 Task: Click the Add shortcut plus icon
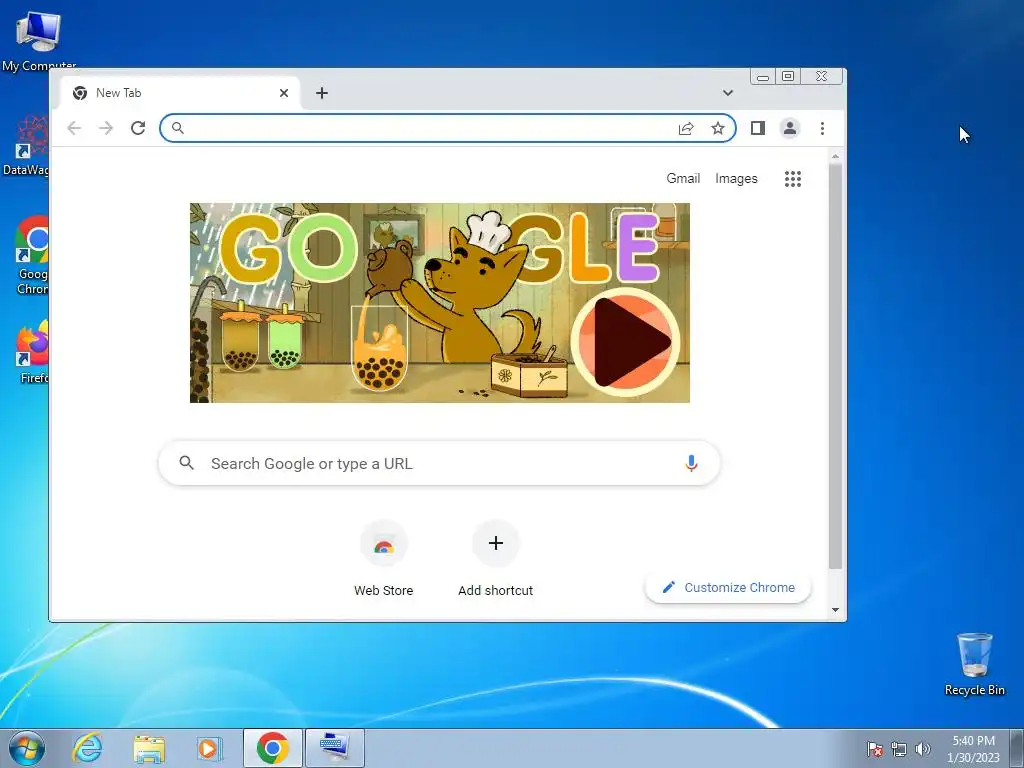click(496, 543)
